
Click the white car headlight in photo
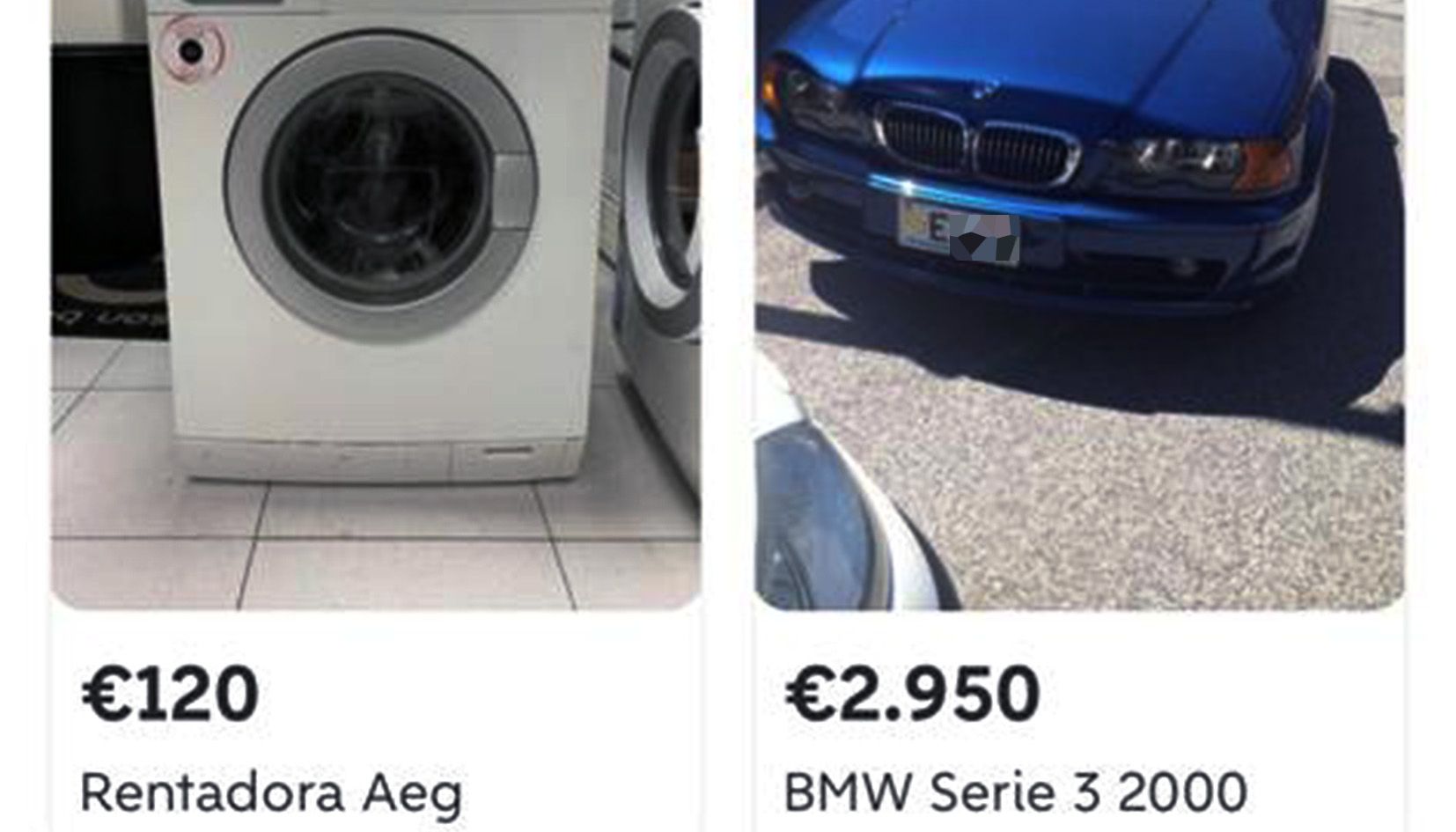(x=814, y=514)
